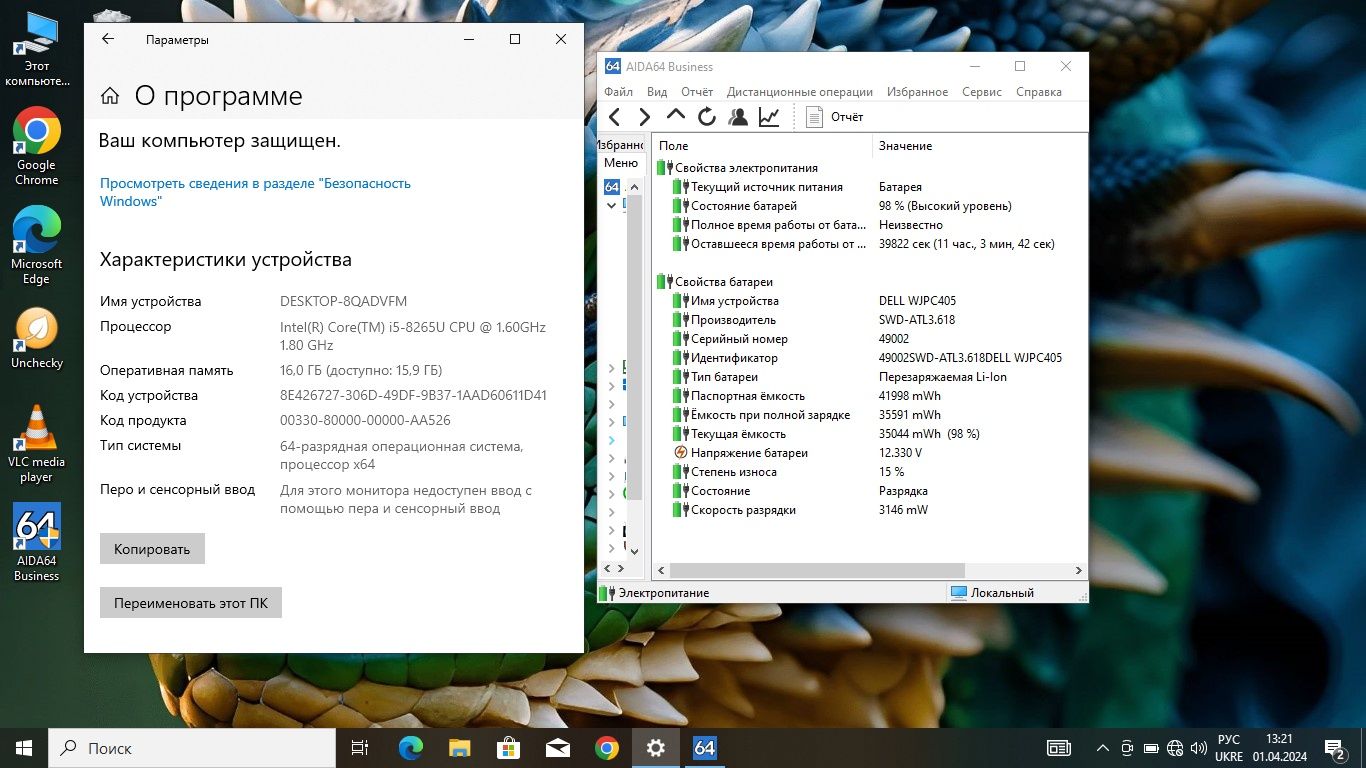
Task: Open VLC media player desktop shortcut
Action: [37, 444]
